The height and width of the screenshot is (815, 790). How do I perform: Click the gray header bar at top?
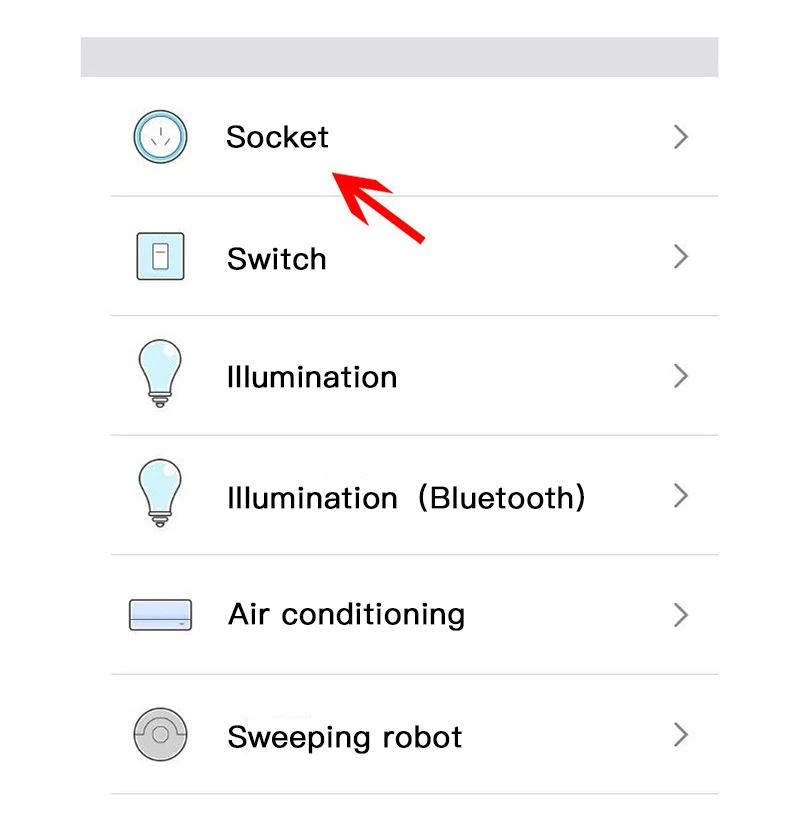pyautogui.click(x=399, y=57)
